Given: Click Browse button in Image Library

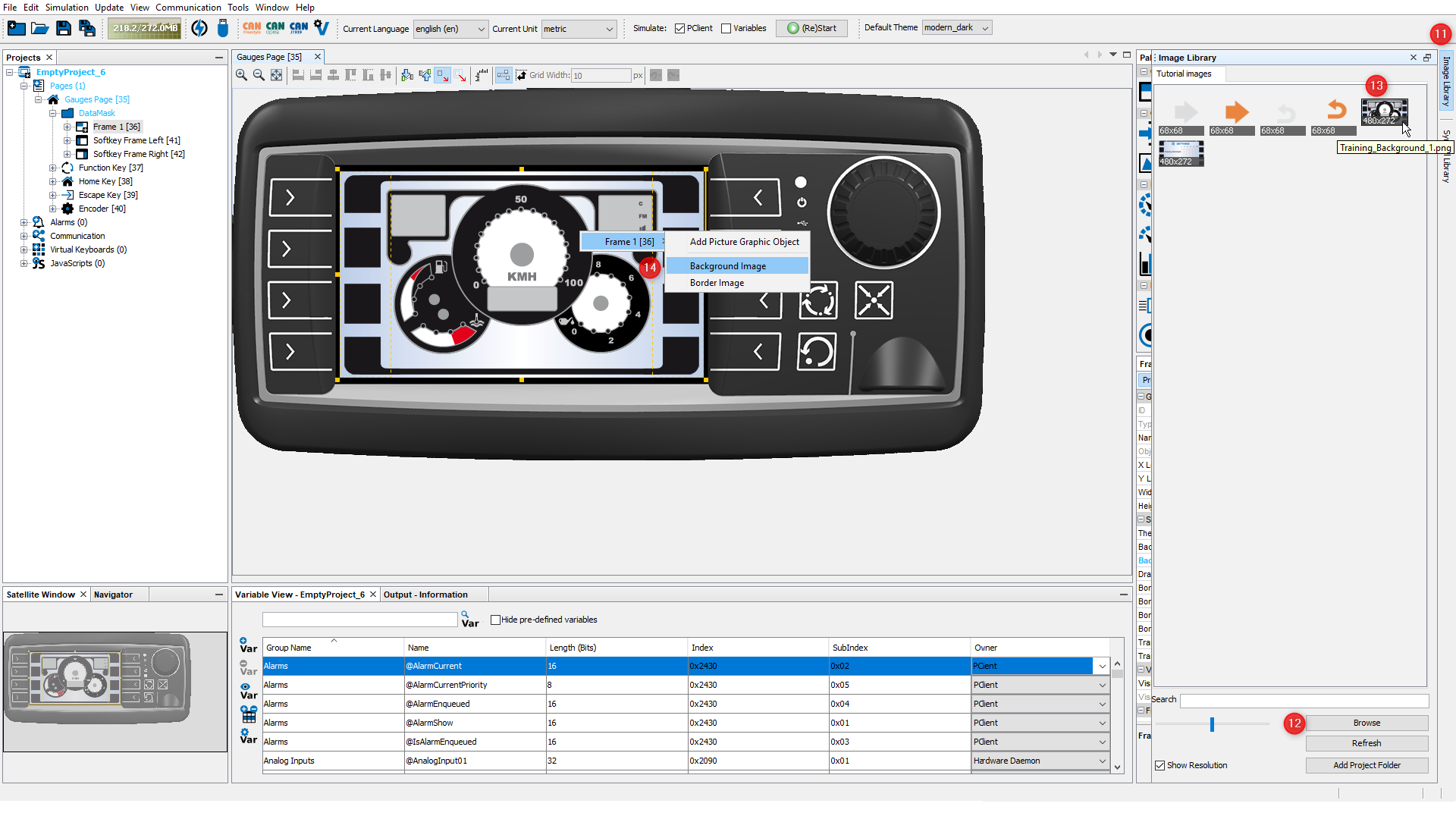Looking at the screenshot, I should [1367, 722].
